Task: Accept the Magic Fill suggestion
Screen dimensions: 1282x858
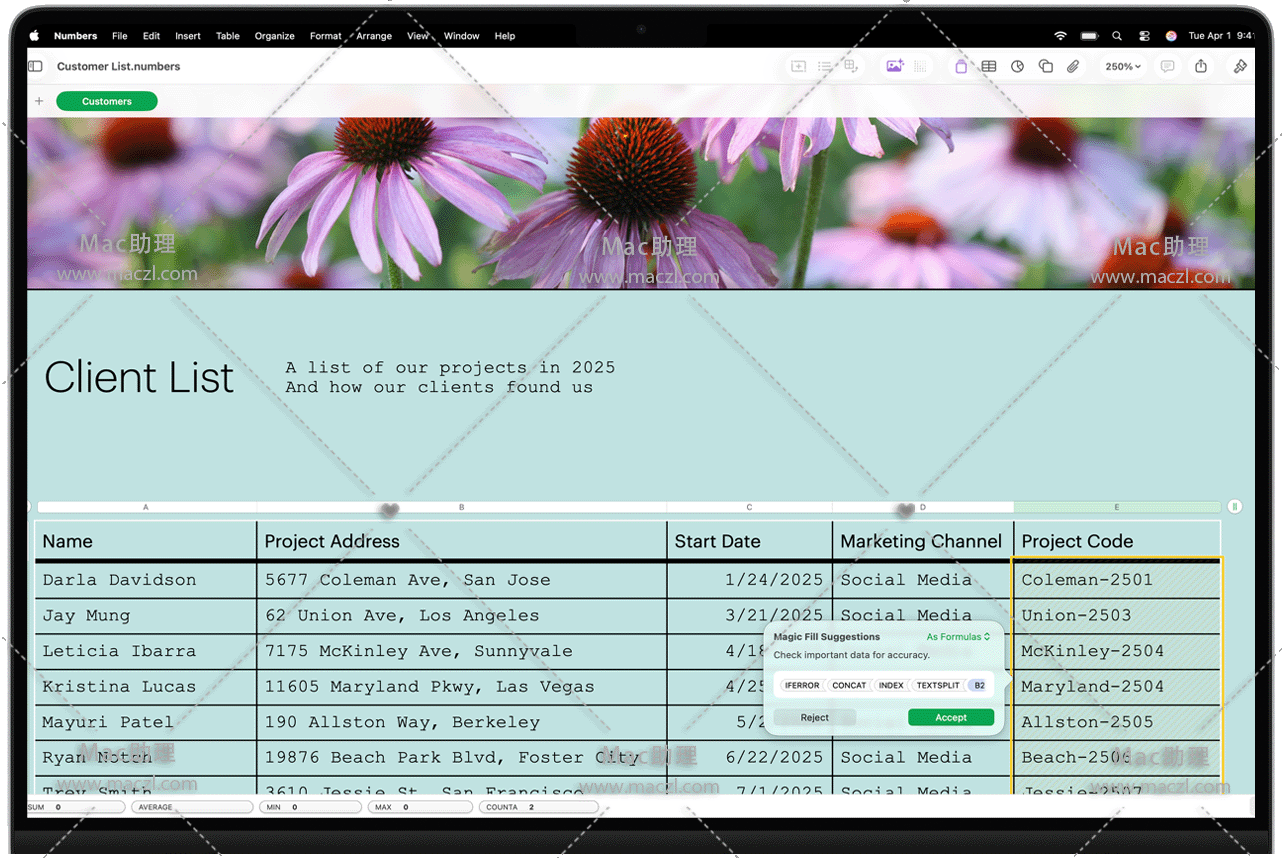Action: click(x=950, y=717)
